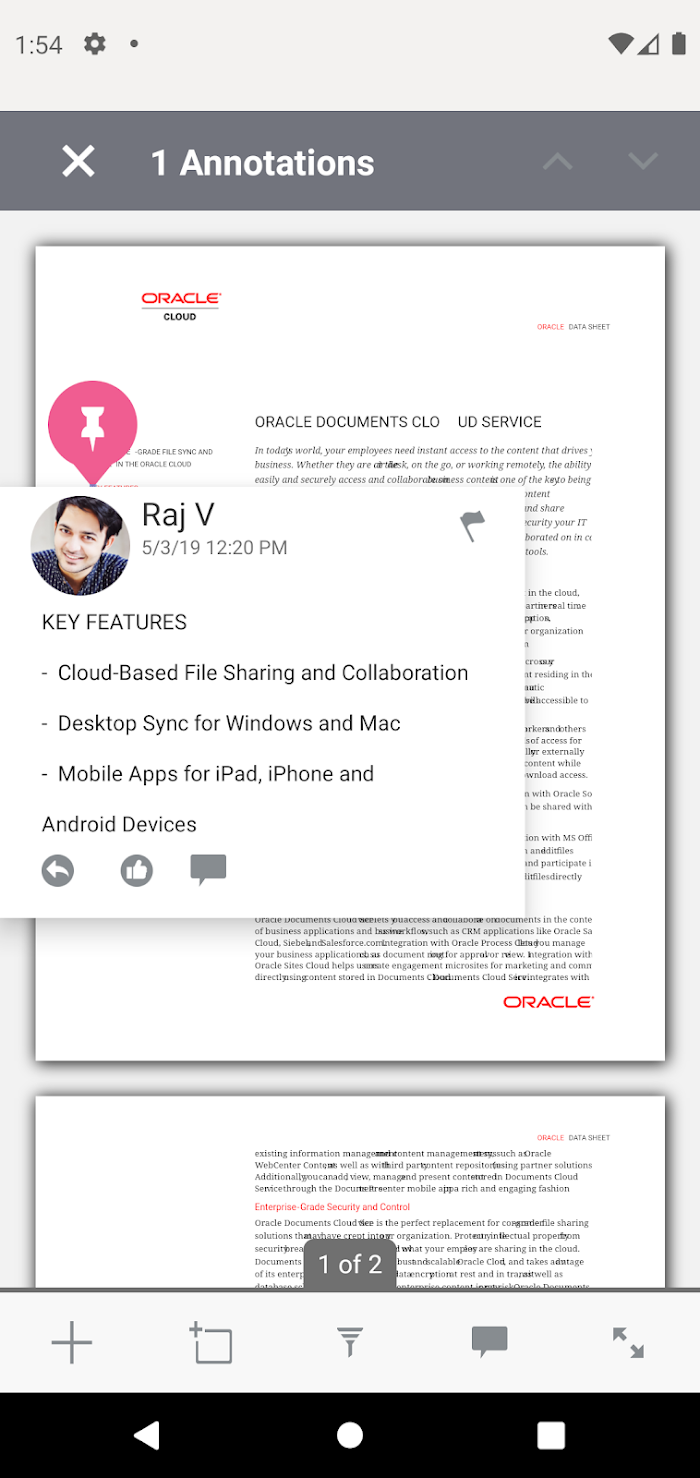Like the annotation with thumbs-up icon
The image size is (700, 1478).
point(137,871)
